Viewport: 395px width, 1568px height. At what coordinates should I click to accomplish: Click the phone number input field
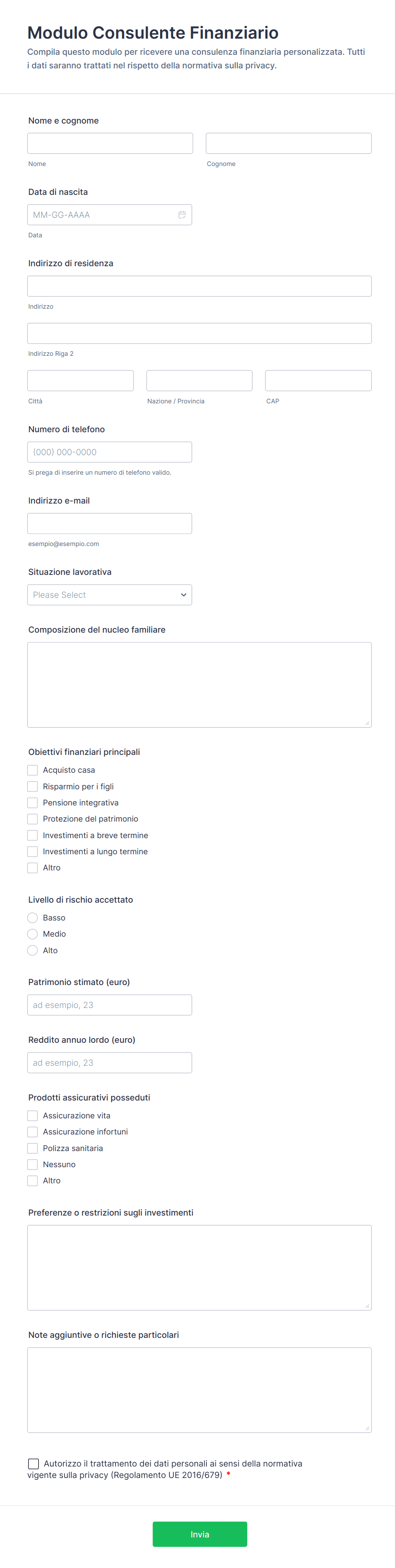(110, 452)
